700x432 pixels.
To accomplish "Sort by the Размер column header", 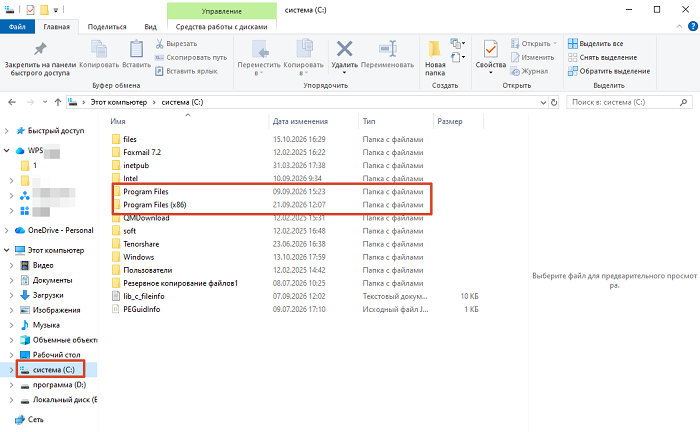I will (450, 121).
